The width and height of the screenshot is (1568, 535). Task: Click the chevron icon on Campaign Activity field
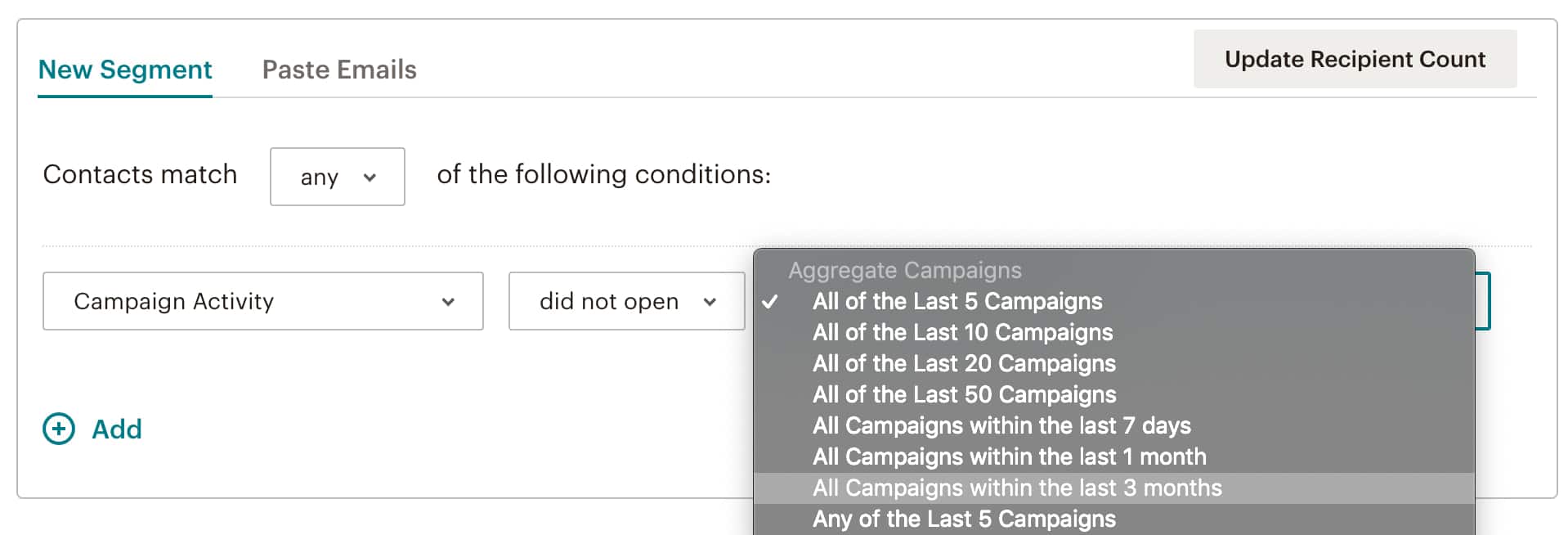448,302
